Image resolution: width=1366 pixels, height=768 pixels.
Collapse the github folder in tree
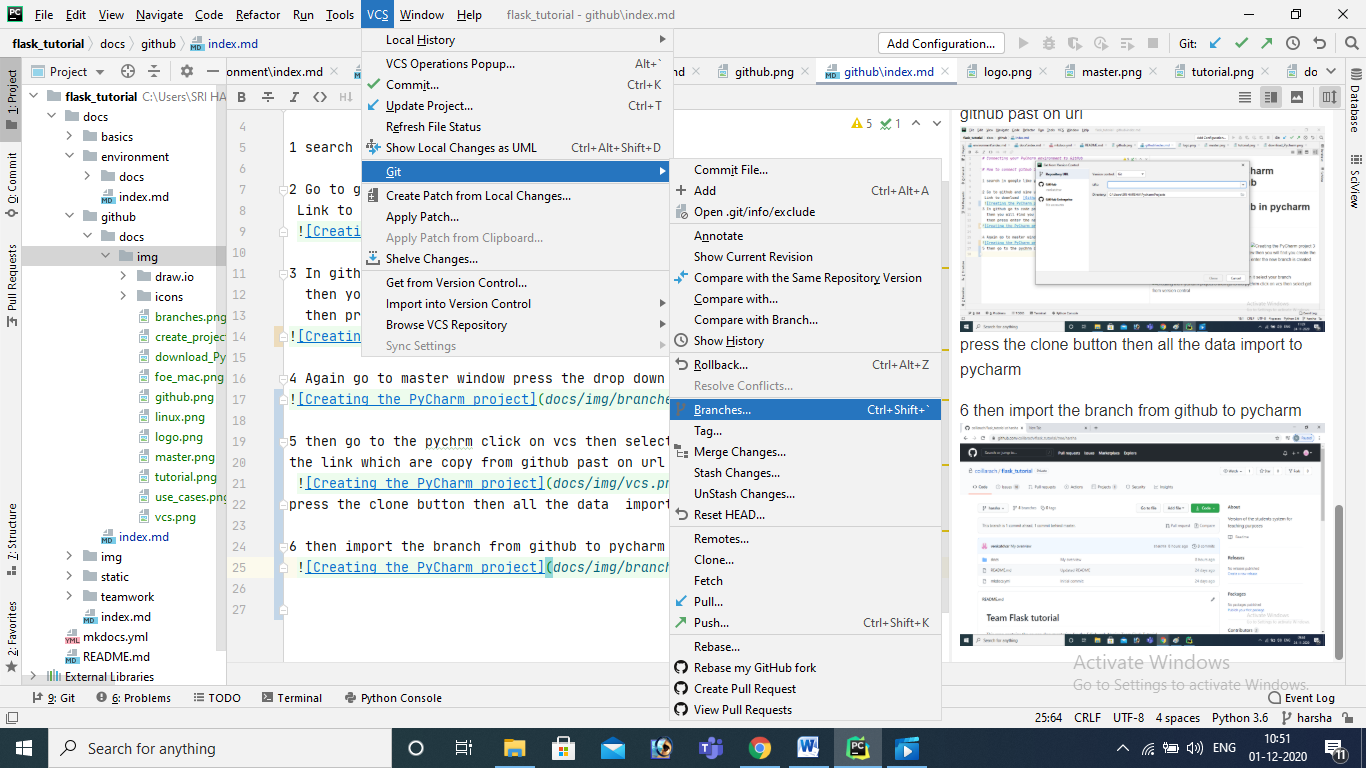70,217
